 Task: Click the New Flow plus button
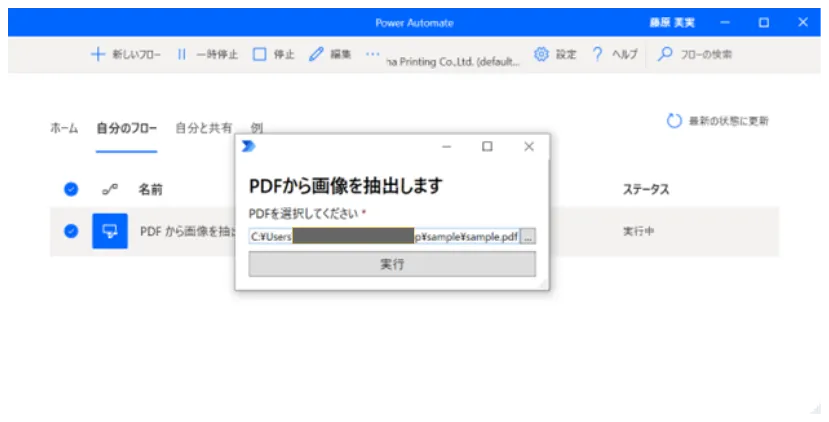(126, 54)
